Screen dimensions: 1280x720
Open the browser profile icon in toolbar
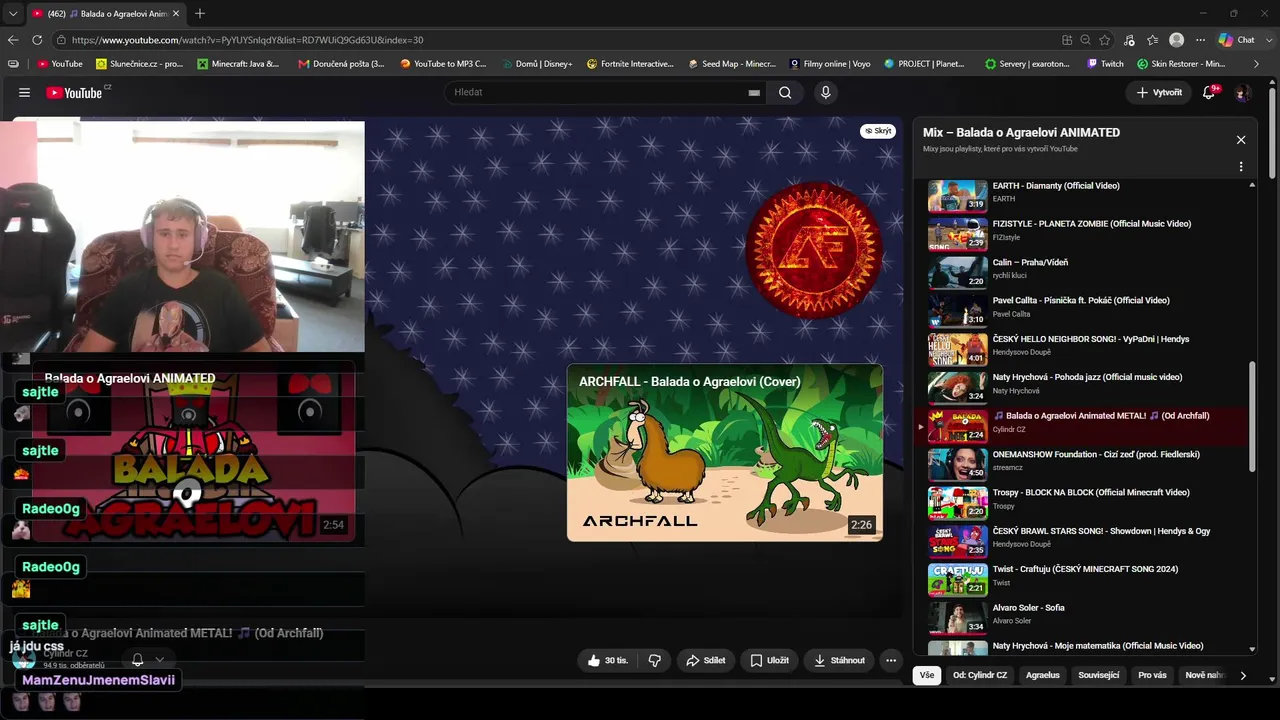click(x=1177, y=40)
